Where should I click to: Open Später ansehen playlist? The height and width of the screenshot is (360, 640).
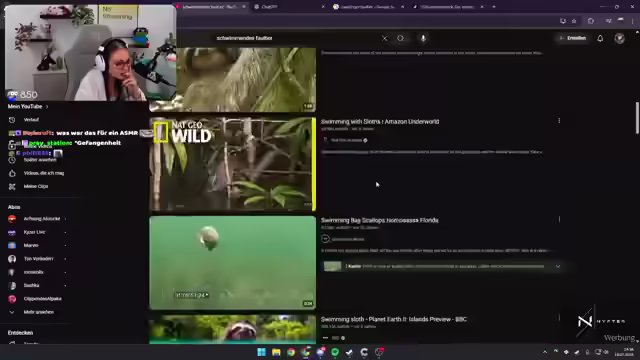click(40, 160)
